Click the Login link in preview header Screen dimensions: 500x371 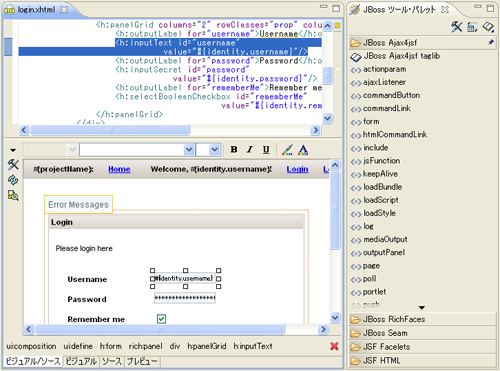tap(297, 169)
